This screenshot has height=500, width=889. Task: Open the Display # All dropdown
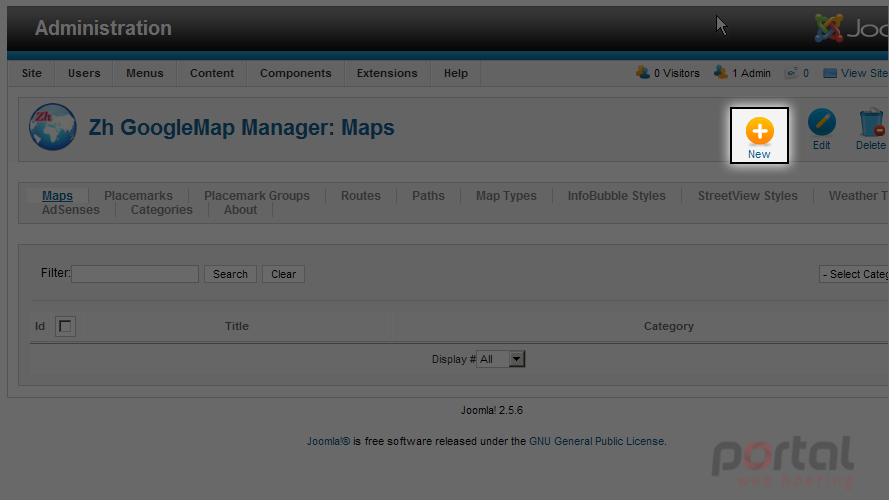(501, 359)
